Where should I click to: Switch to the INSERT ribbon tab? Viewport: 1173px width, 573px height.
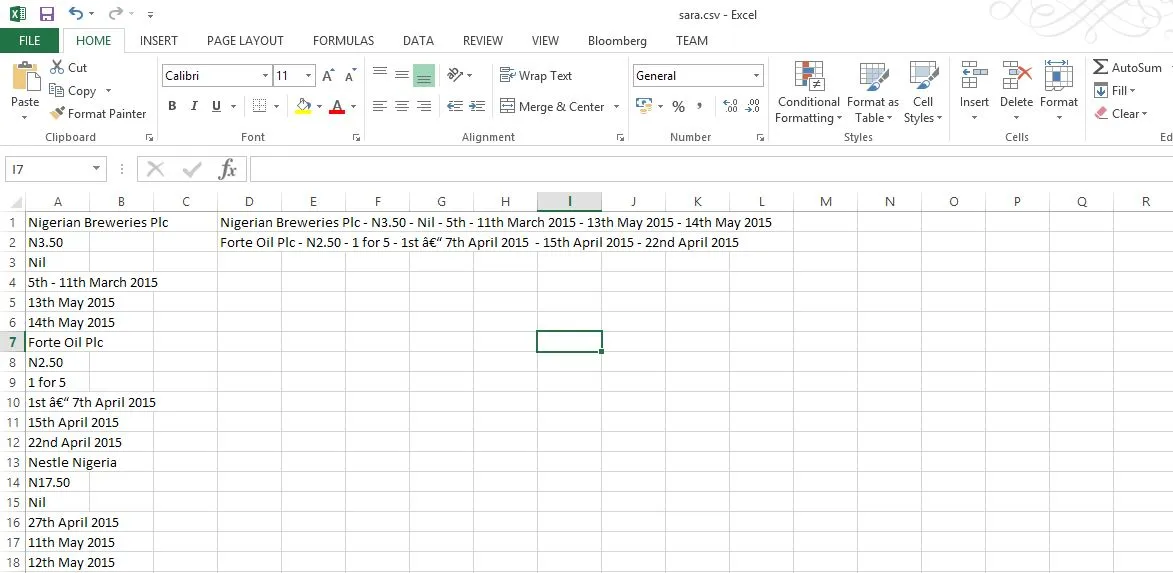click(x=159, y=40)
